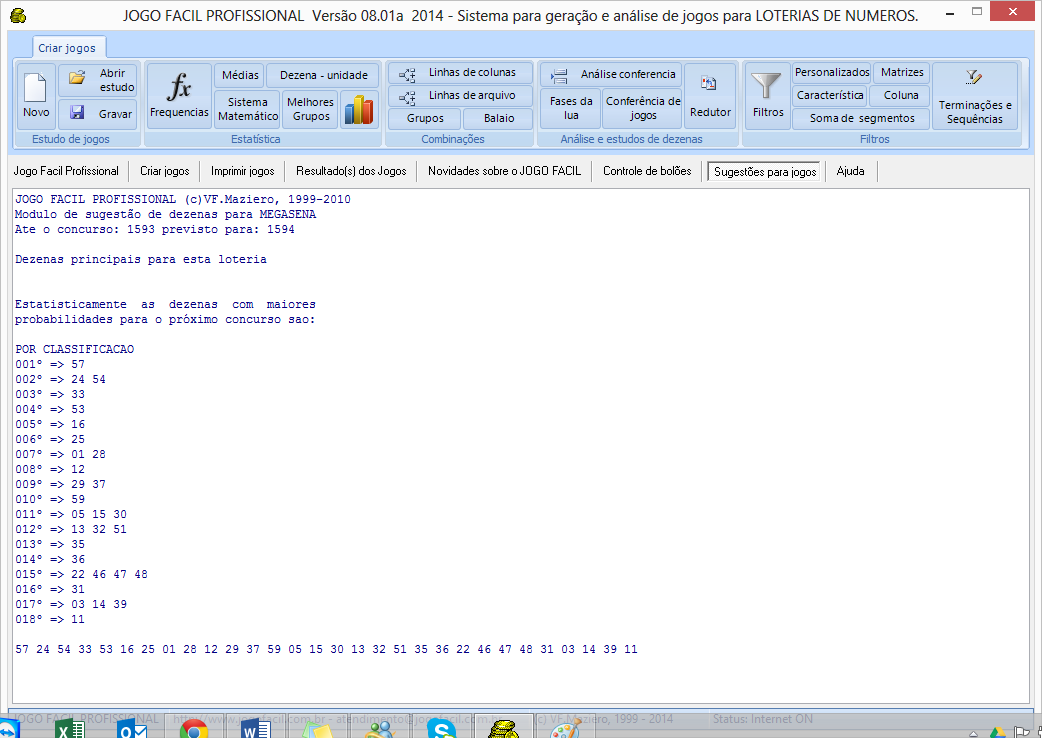Open a study with Abrir estudo

click(x=97, y=80)
